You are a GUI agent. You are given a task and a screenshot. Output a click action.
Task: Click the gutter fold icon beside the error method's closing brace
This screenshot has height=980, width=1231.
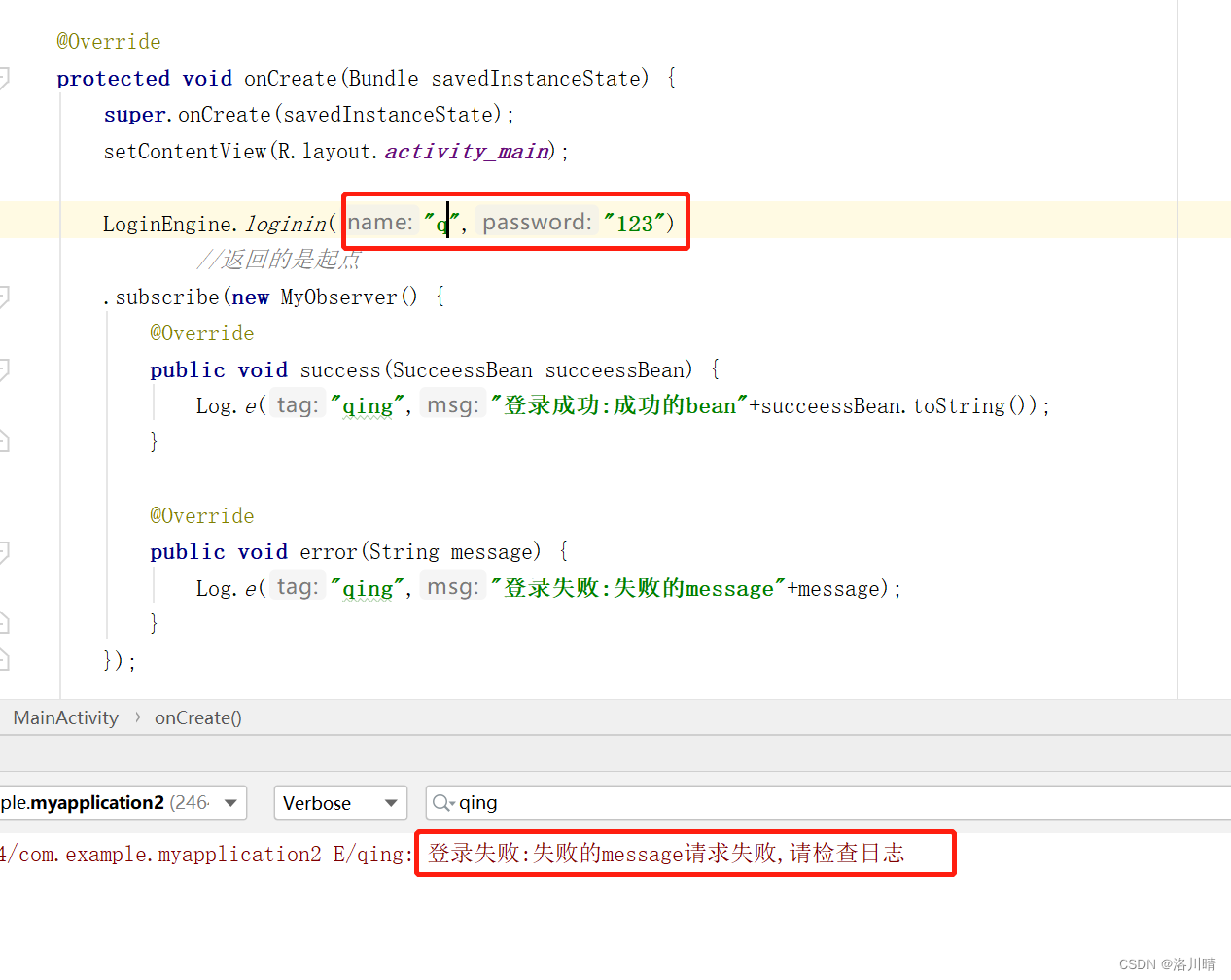[x=6, y=622]
